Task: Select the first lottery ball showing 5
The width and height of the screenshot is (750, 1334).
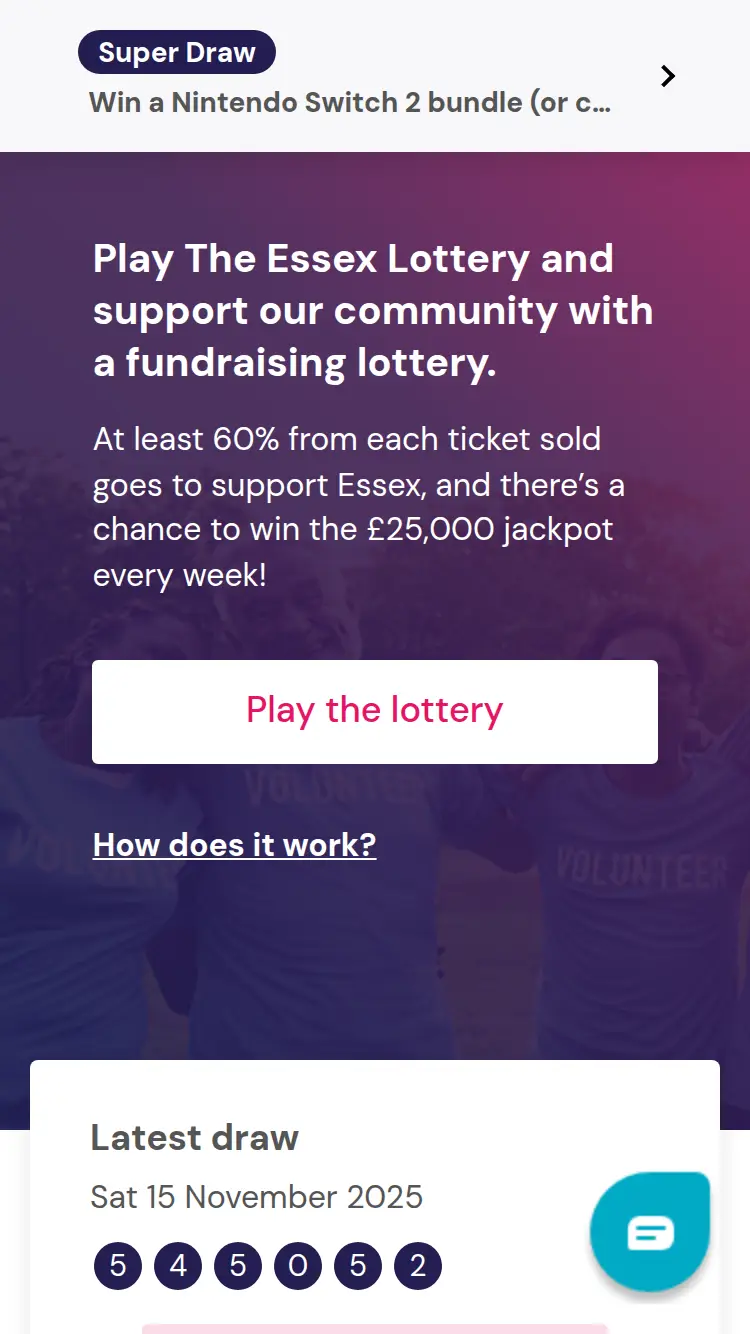Action: coord(117,1265)
